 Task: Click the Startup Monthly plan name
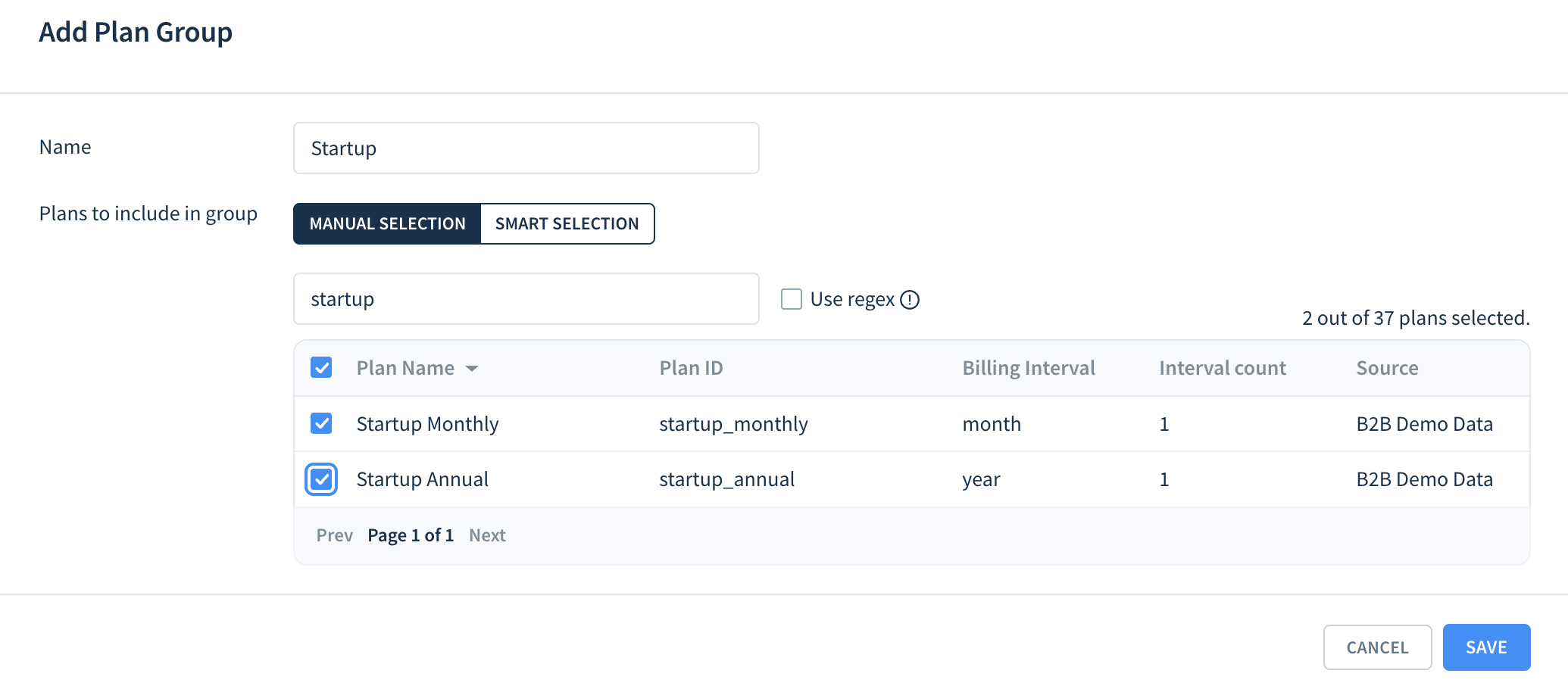pyautogui.click(x=427, y=424)
